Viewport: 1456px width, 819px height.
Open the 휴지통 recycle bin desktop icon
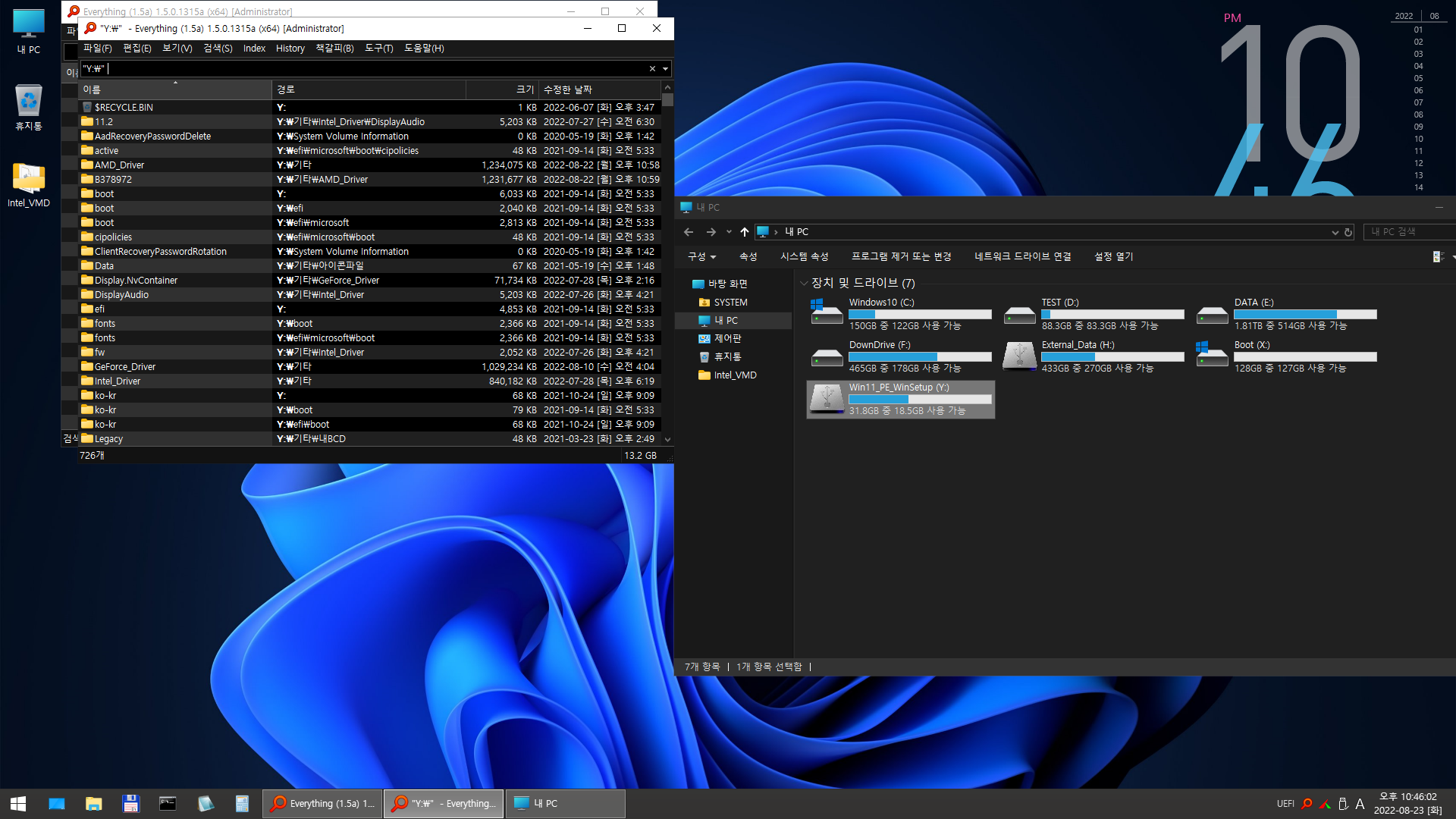(29, 107)
